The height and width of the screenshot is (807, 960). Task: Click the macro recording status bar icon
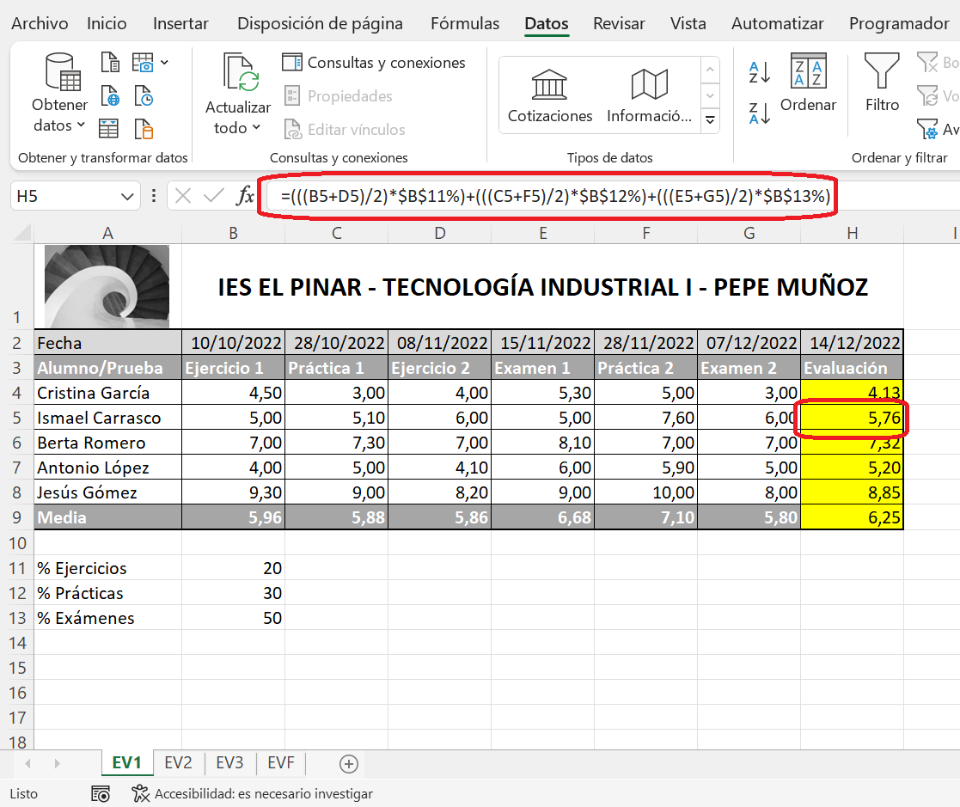pos(100,793)
